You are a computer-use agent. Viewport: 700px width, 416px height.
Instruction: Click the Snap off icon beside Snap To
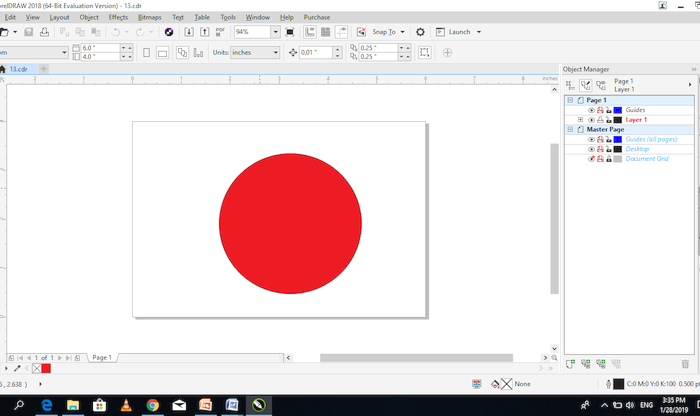[x=362, y=32]
